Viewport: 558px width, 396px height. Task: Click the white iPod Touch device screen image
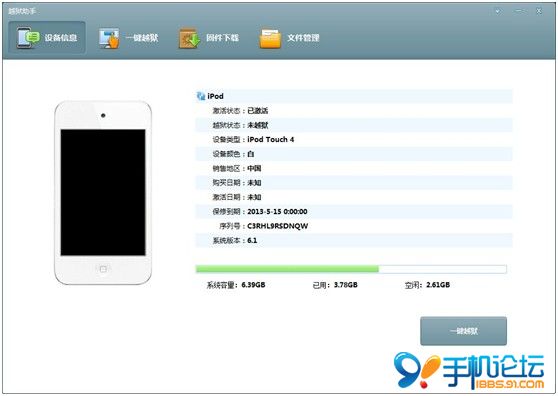[x=103, y=192]
